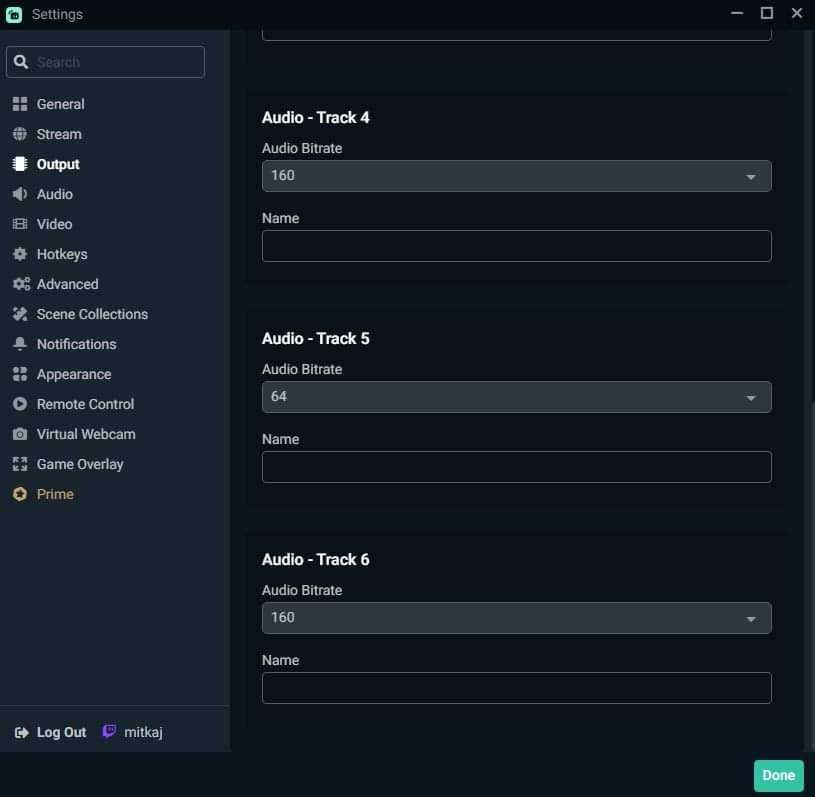Maximize the Settings window
This screenshot has height=797, width=815.
click(766, 13)
